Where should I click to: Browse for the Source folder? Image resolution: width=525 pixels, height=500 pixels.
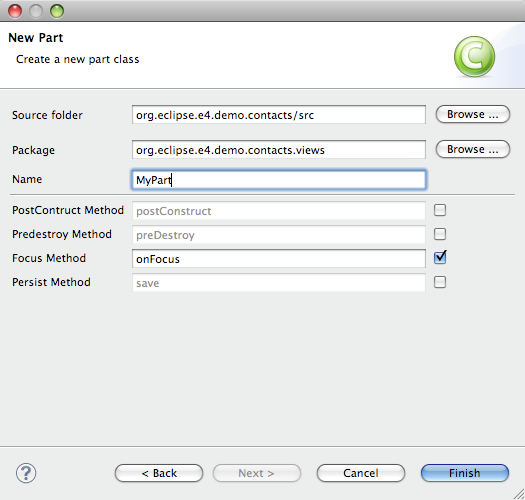point(472,114)
